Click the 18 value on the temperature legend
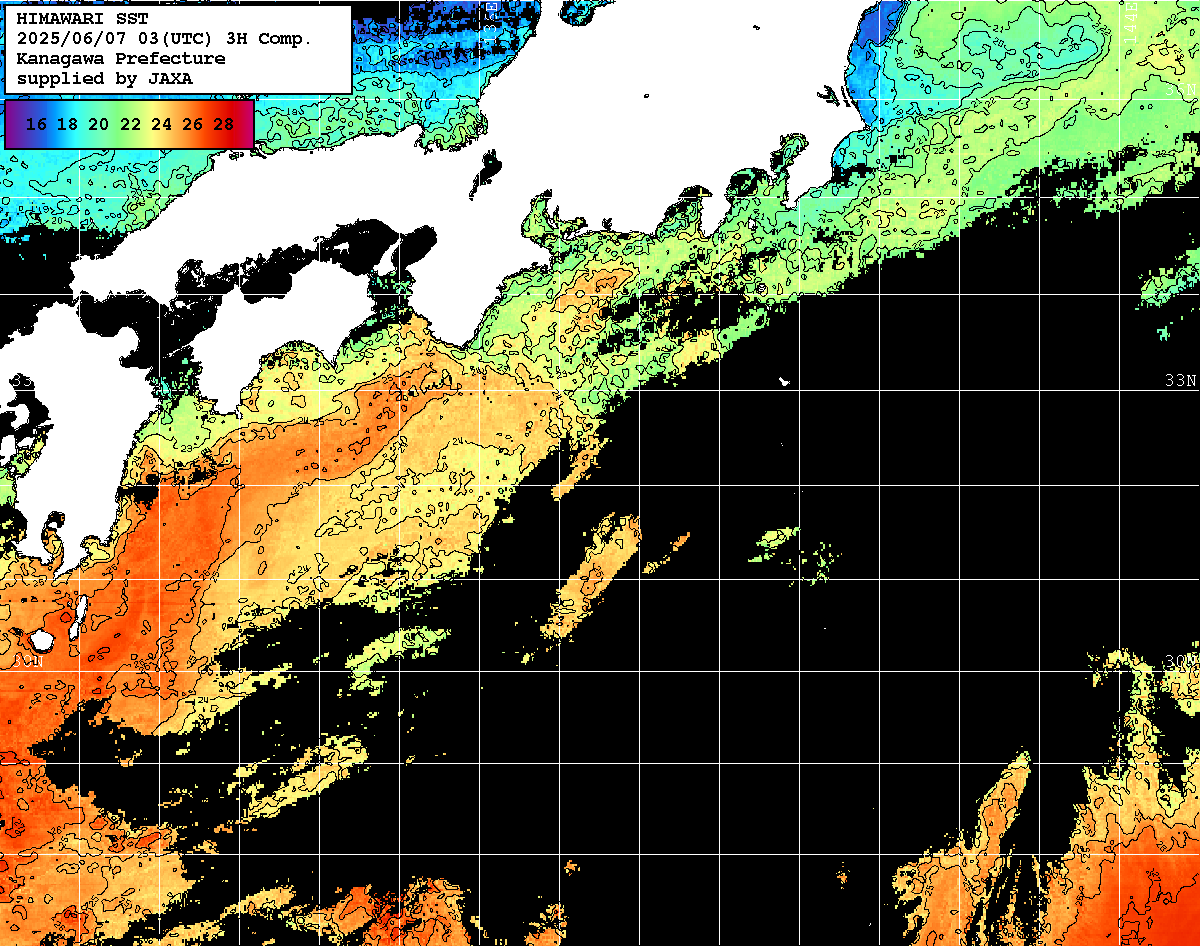1200x946 pixels. pyautogui.click(x=68, y=124)
